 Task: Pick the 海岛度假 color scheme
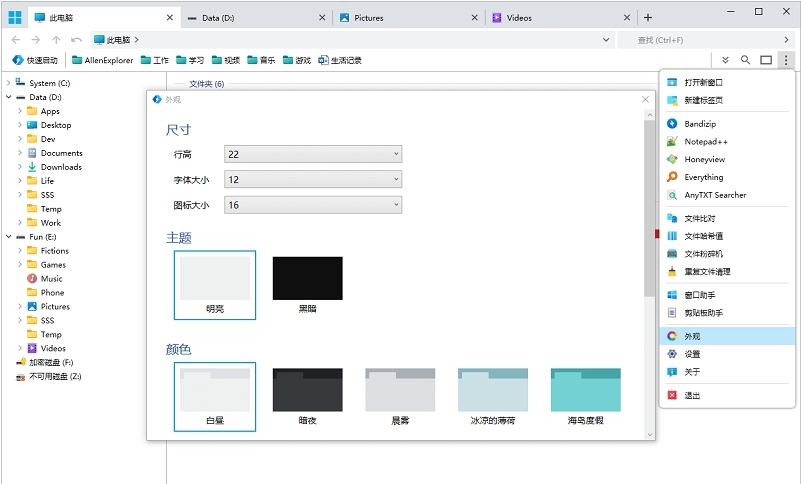point(585,396)
